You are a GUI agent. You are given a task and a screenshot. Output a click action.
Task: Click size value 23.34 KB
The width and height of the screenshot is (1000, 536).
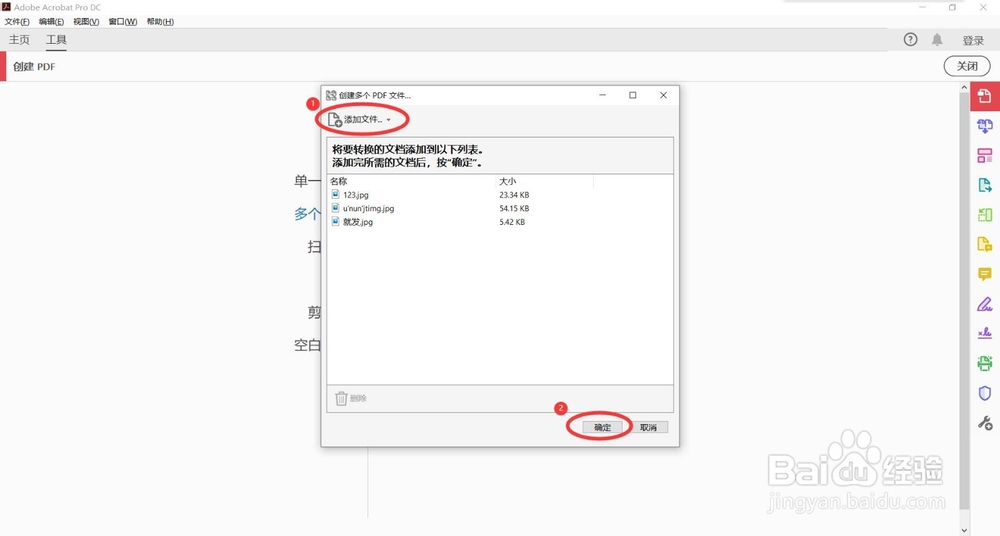[x=514, y=195]
